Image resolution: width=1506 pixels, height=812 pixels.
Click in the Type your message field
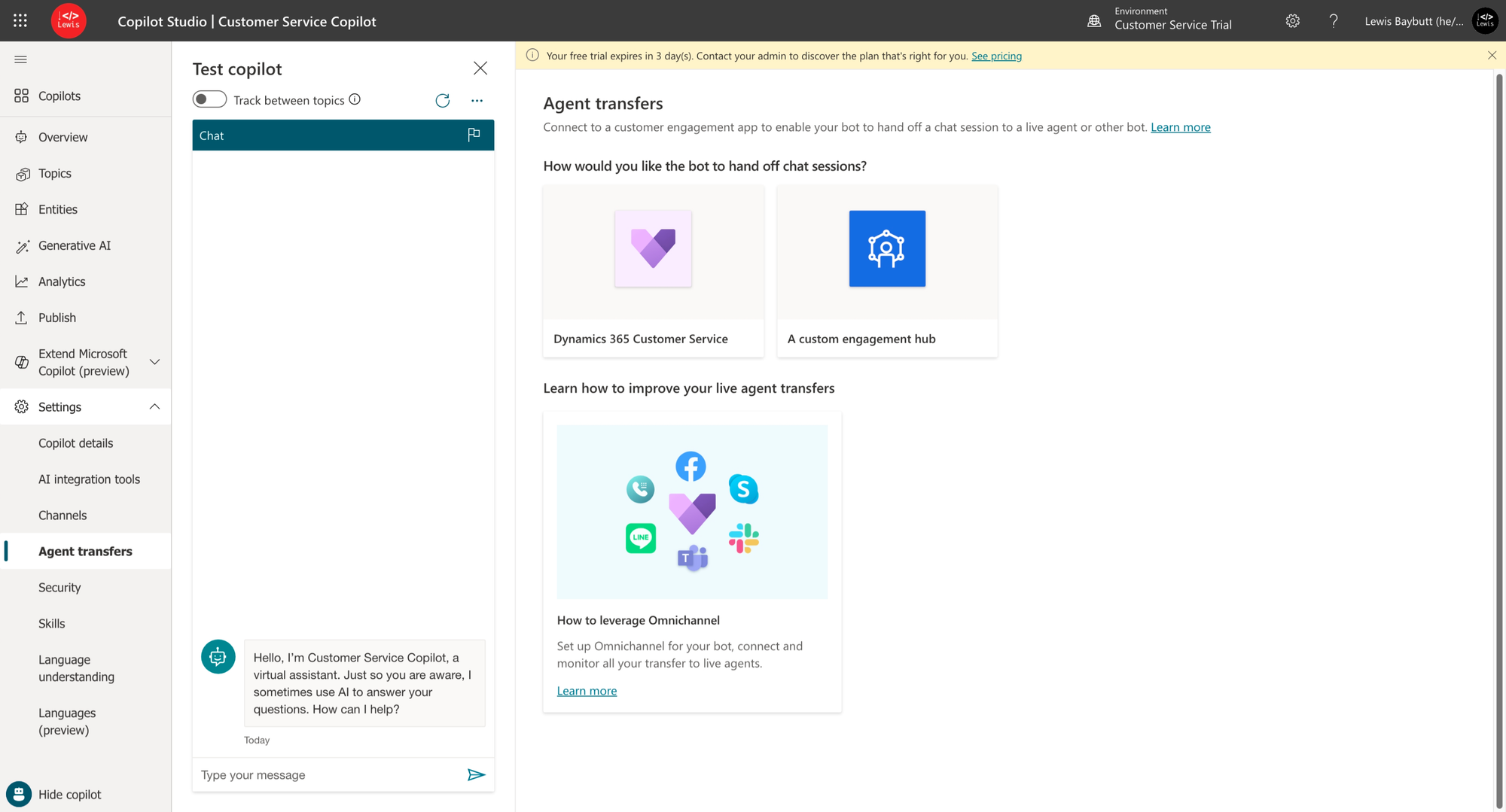(x=328, y=774)
